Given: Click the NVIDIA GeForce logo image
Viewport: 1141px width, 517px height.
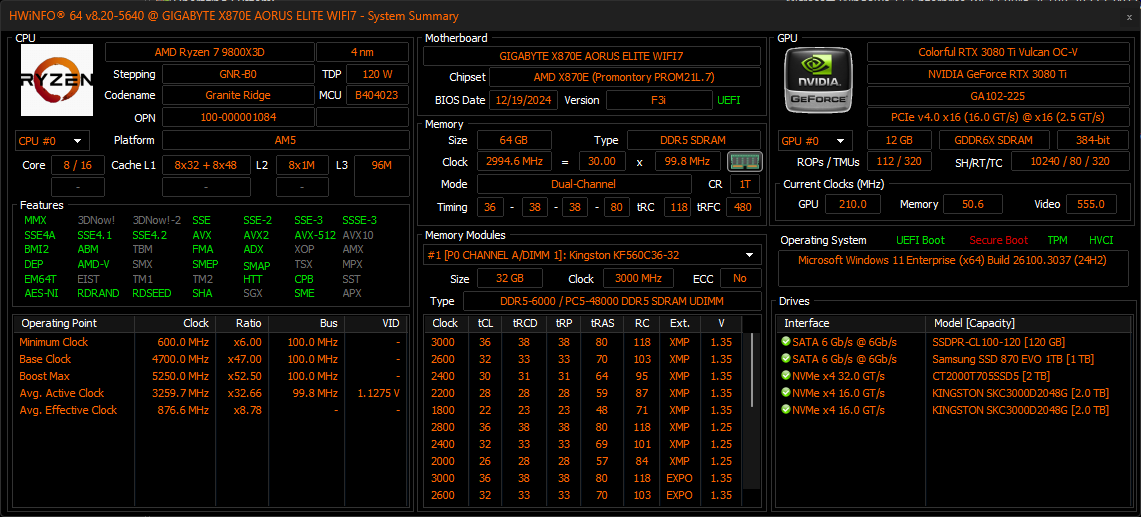Looking at the screenshot, I should (819, 80).
